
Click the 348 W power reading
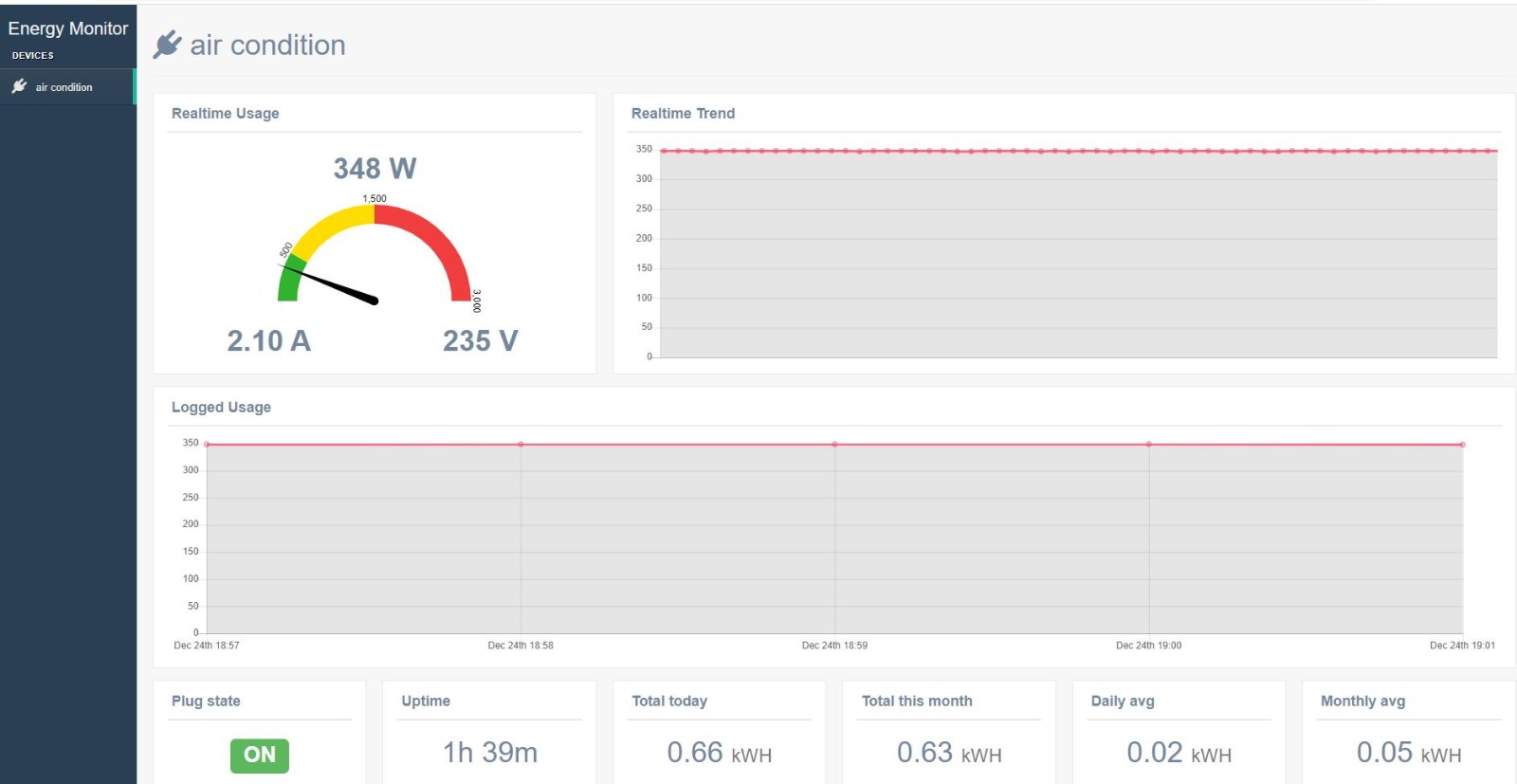coord(375,169)
